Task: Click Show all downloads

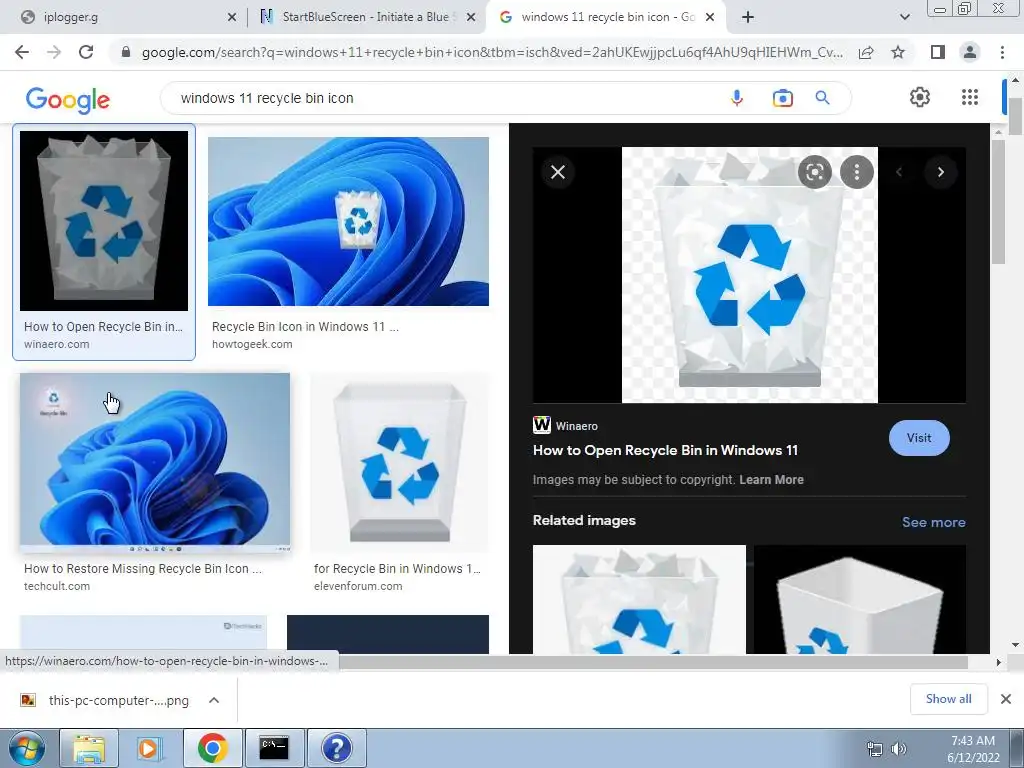Action: (x=948, y=699)
